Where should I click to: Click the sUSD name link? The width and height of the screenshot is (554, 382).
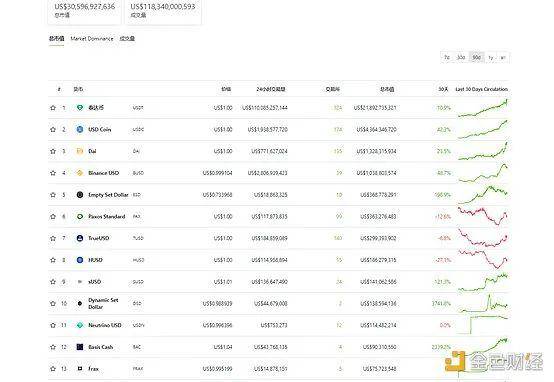[95, 282]
